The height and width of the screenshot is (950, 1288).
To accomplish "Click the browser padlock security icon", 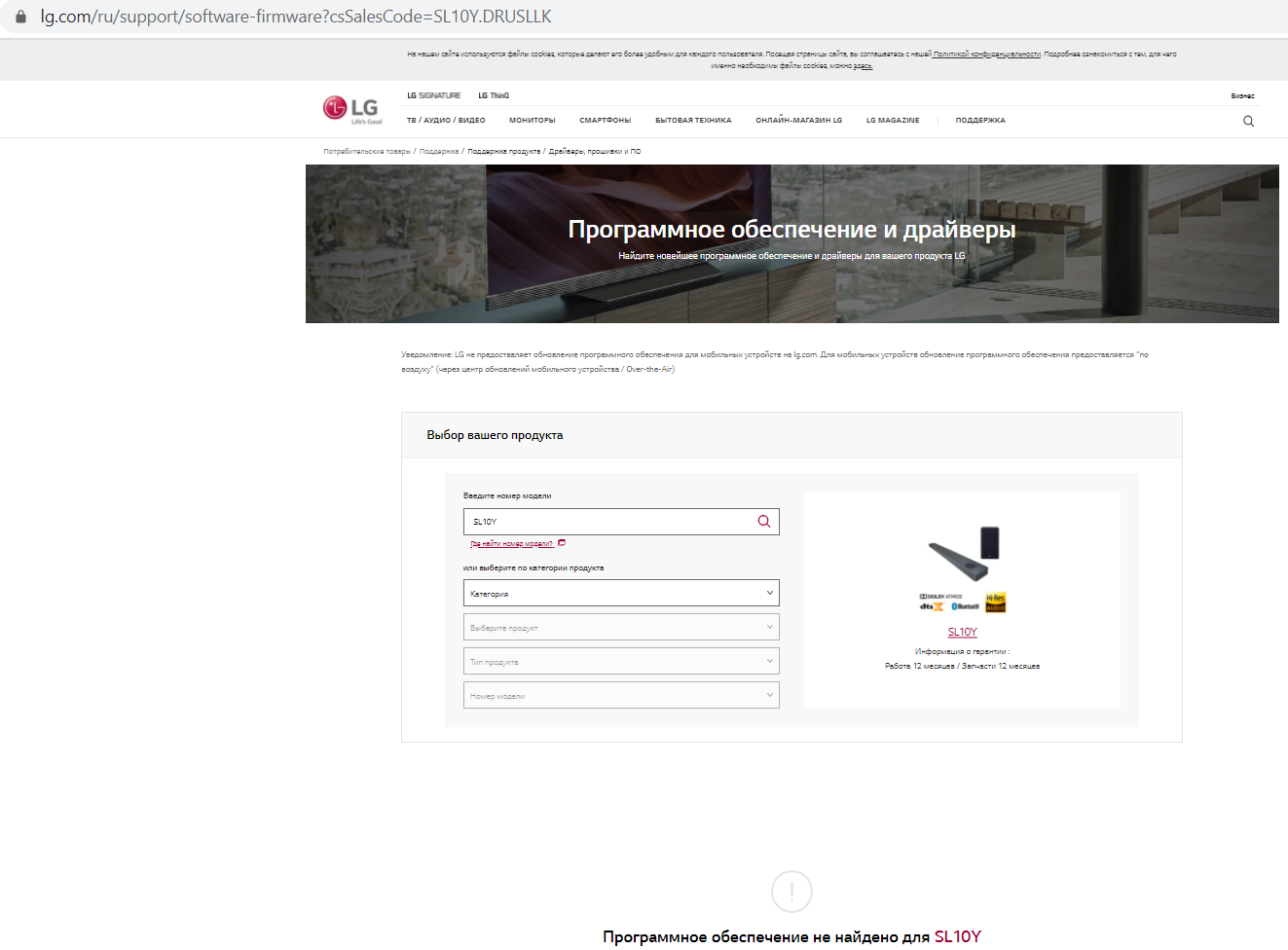I will pyautogui.click(x=20, y=17).
